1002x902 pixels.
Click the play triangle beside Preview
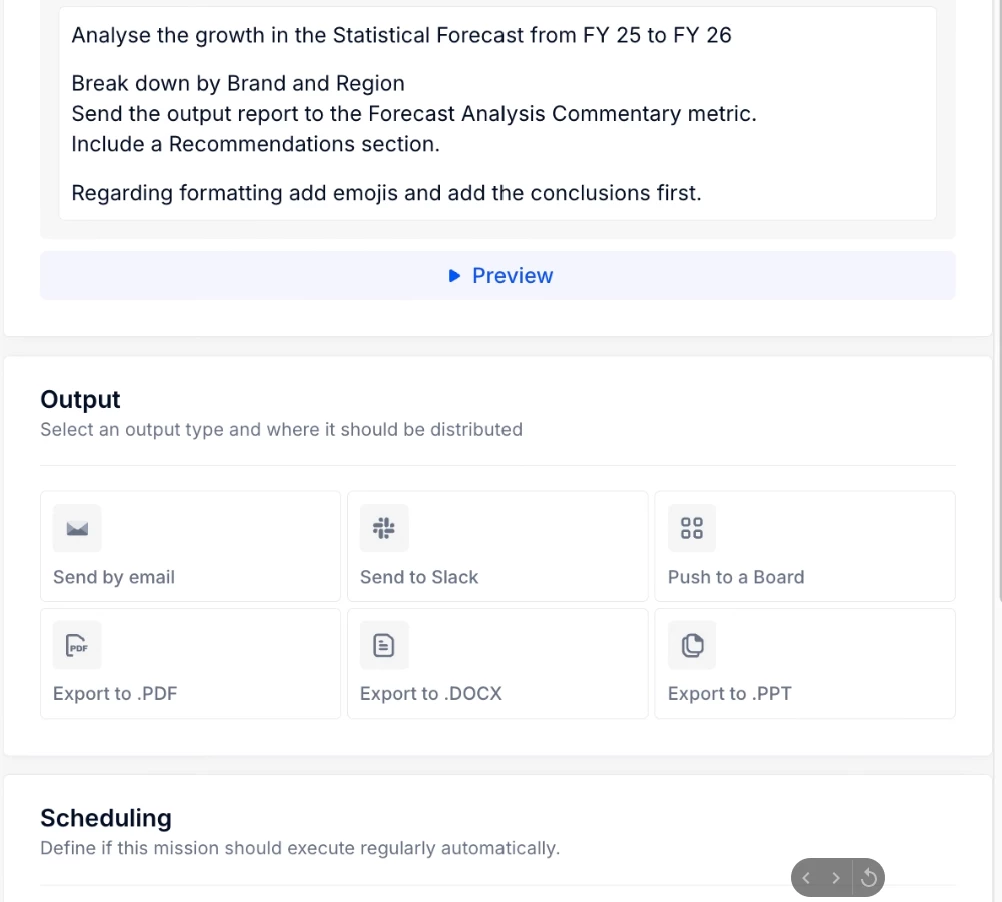point(455,276)
